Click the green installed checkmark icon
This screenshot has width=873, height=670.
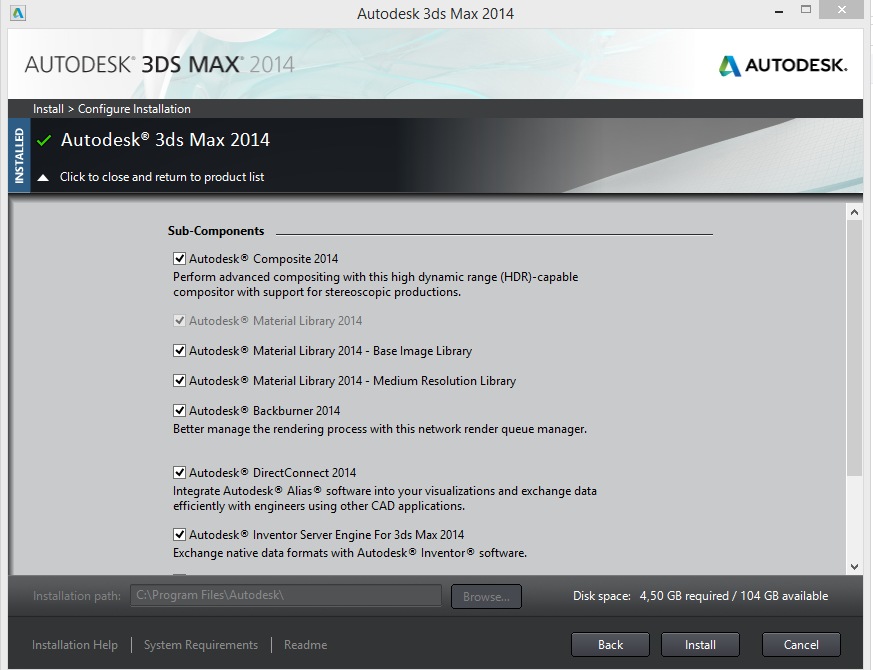(x=44, y=140)
